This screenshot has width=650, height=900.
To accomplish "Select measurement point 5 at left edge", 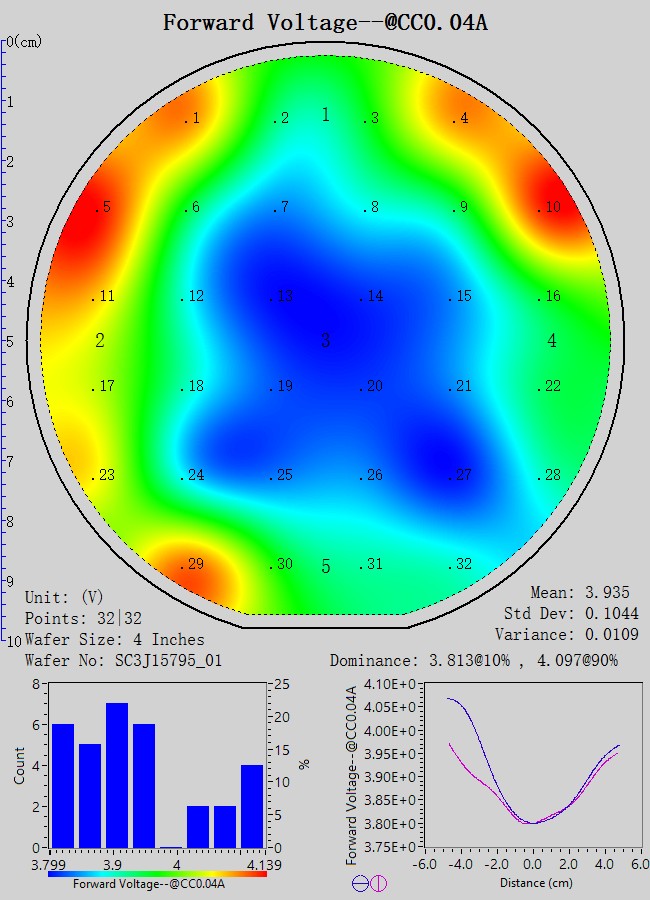I will [103, 208].
